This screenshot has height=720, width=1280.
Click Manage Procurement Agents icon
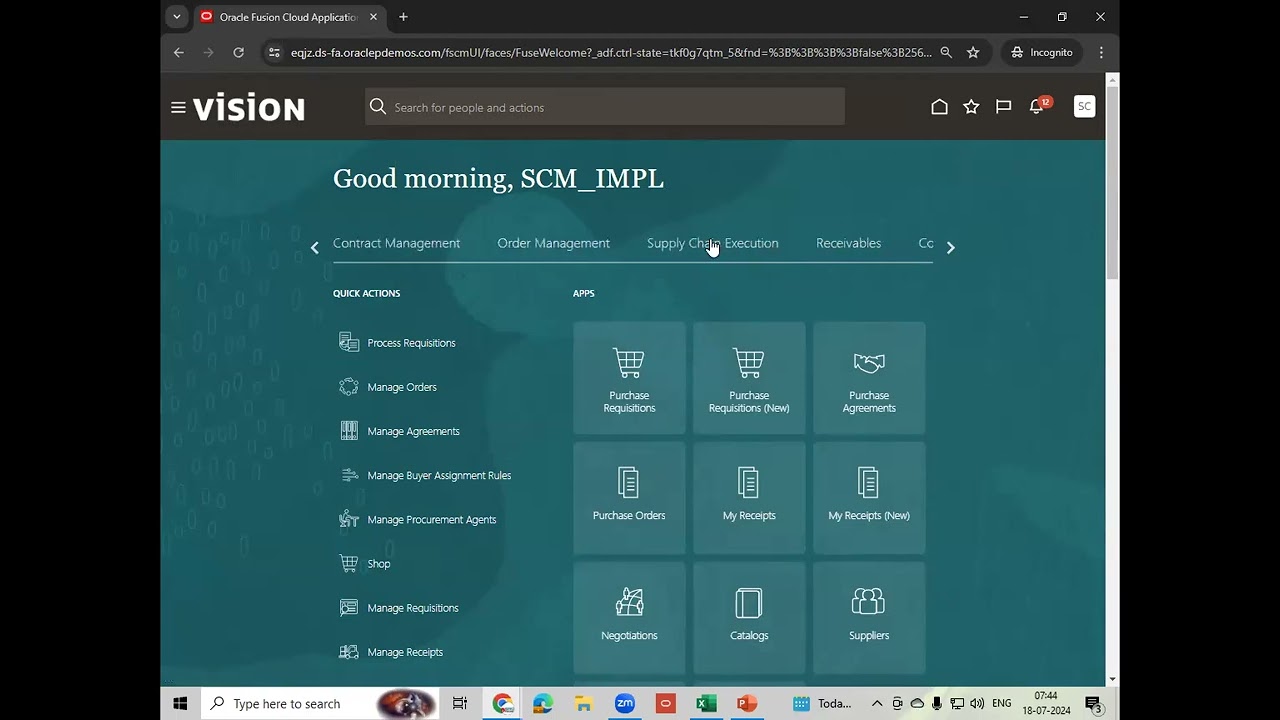point(349,519)
